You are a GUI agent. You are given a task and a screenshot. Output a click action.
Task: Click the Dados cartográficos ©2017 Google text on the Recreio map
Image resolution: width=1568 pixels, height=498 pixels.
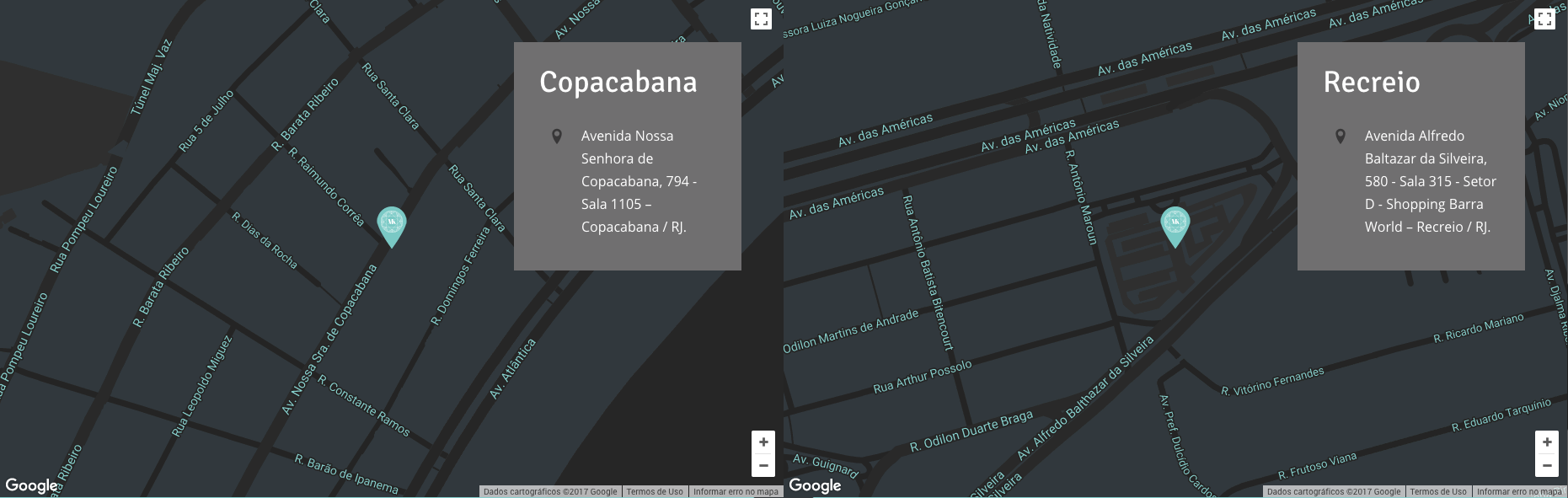point(1334,492)
